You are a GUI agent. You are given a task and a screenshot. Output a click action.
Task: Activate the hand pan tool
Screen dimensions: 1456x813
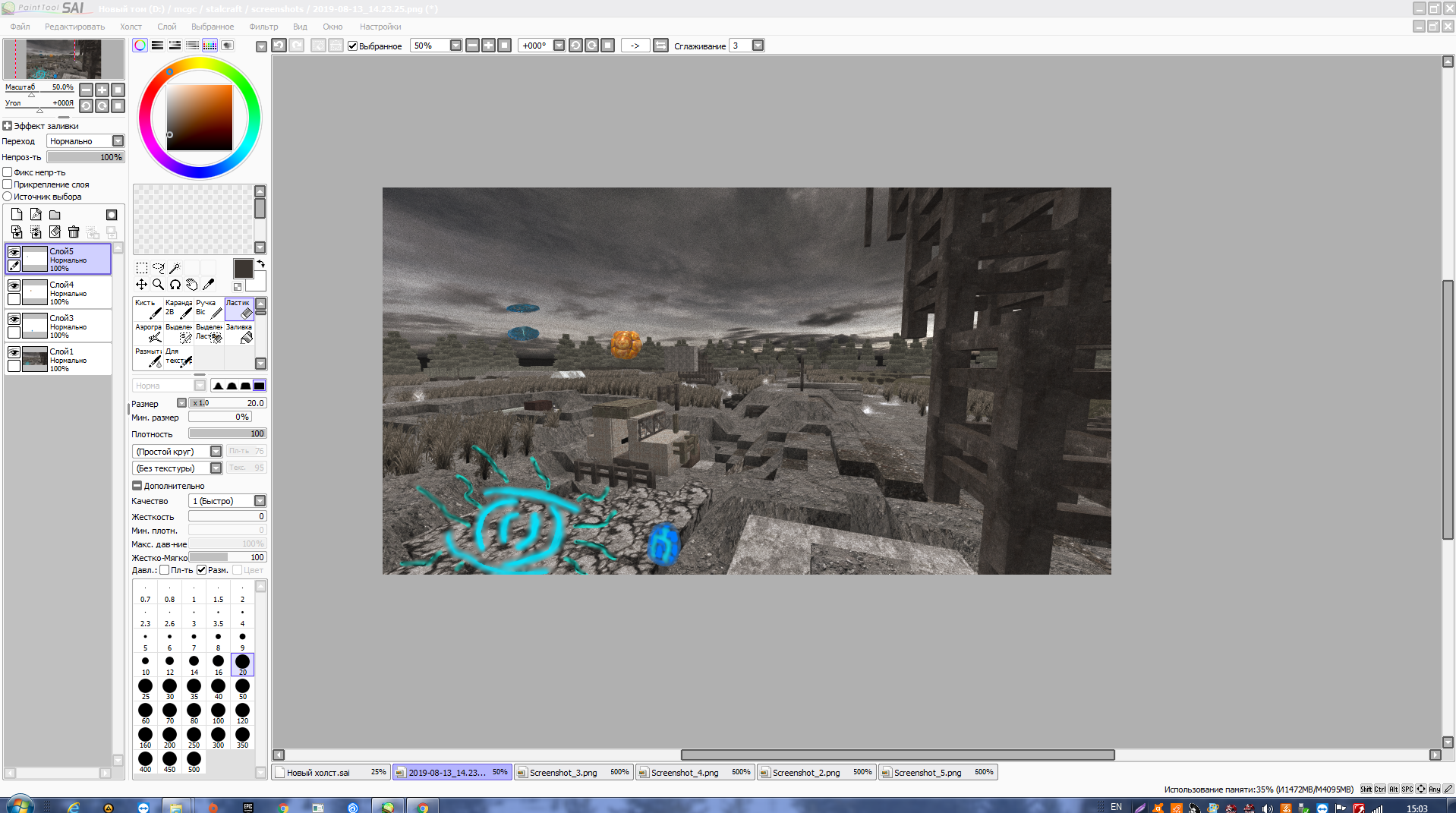point(192,285)
